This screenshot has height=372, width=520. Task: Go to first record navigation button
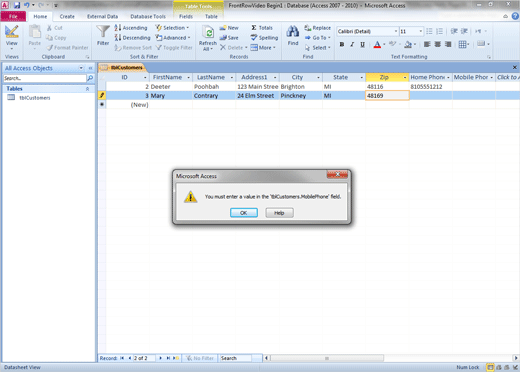122,358
